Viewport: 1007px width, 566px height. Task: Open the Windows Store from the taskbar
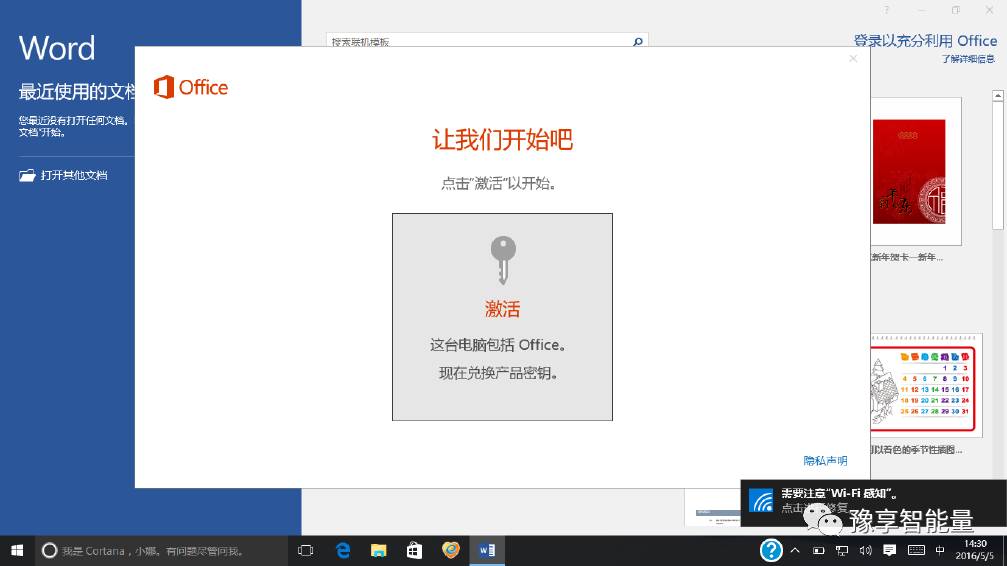click(414, 551)
